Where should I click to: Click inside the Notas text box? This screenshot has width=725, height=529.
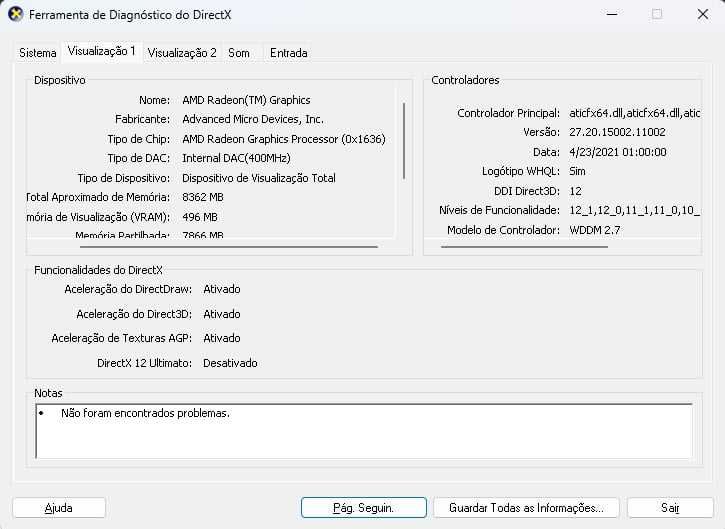click(x=364, y=431)
